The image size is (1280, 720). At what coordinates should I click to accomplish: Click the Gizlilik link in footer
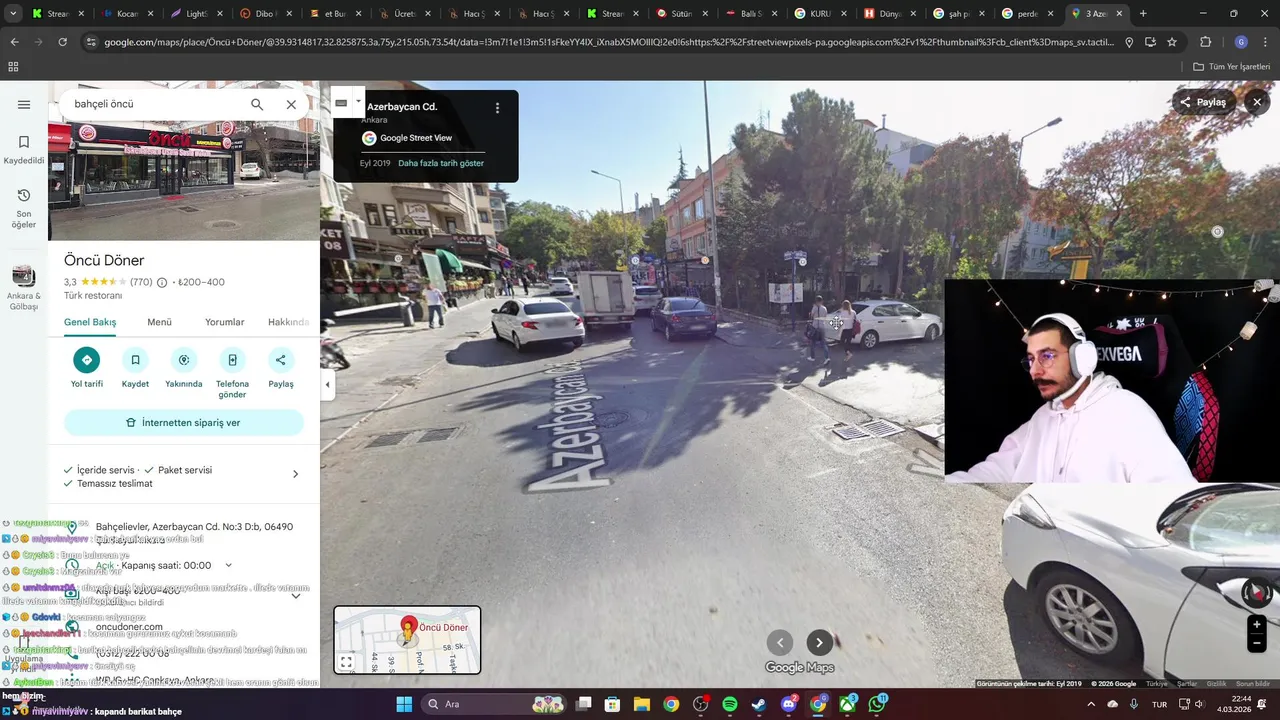pos(1216,684)
